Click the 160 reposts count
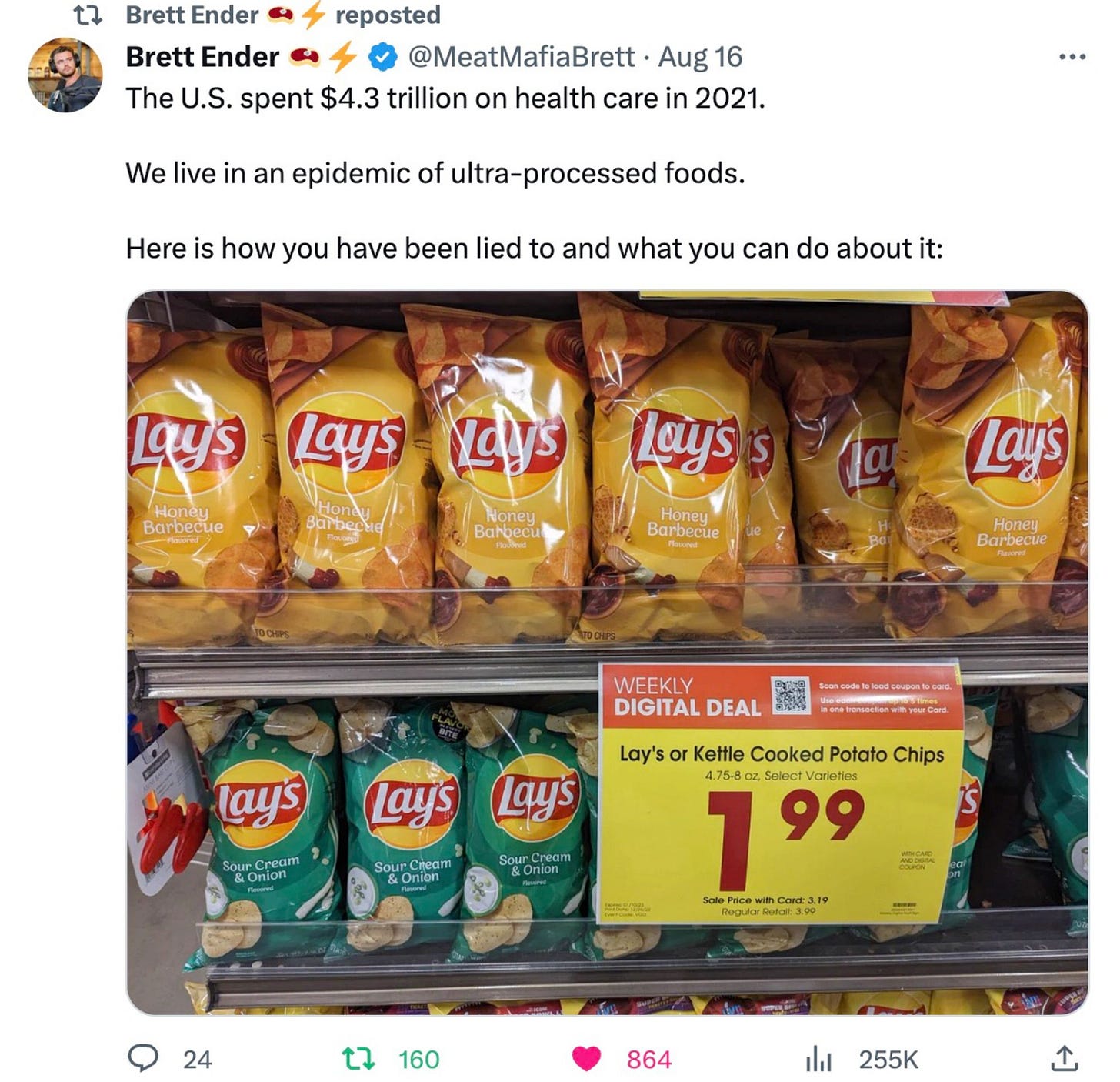 [419, 1060]
